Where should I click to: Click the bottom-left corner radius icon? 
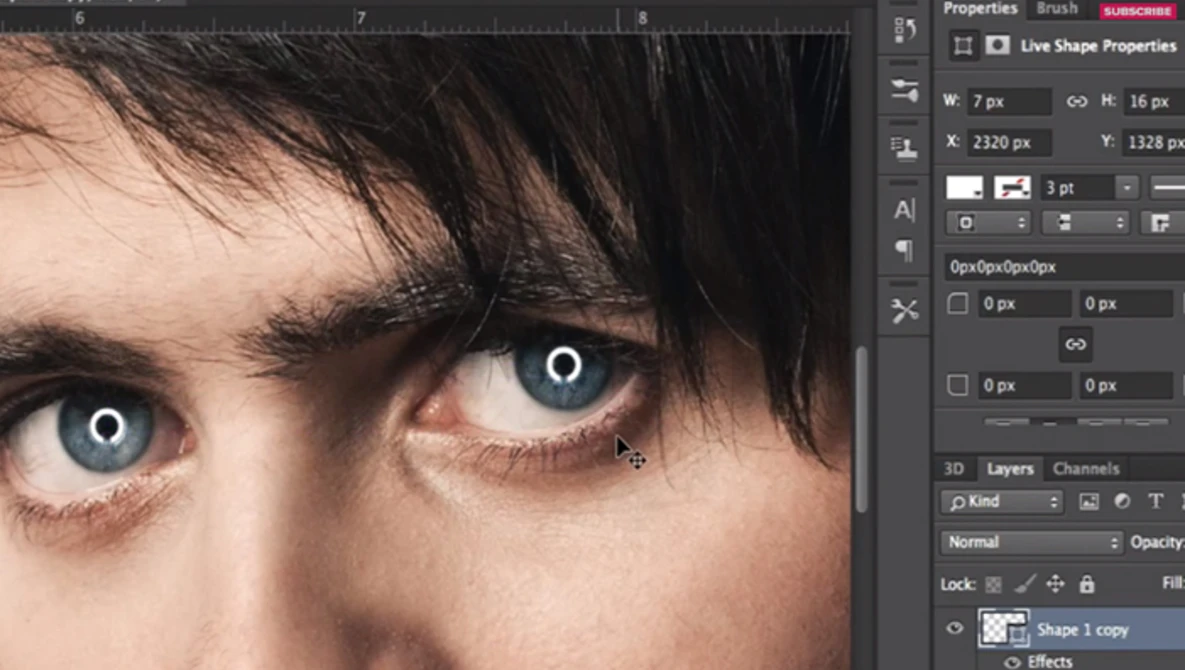click(958, 385)
